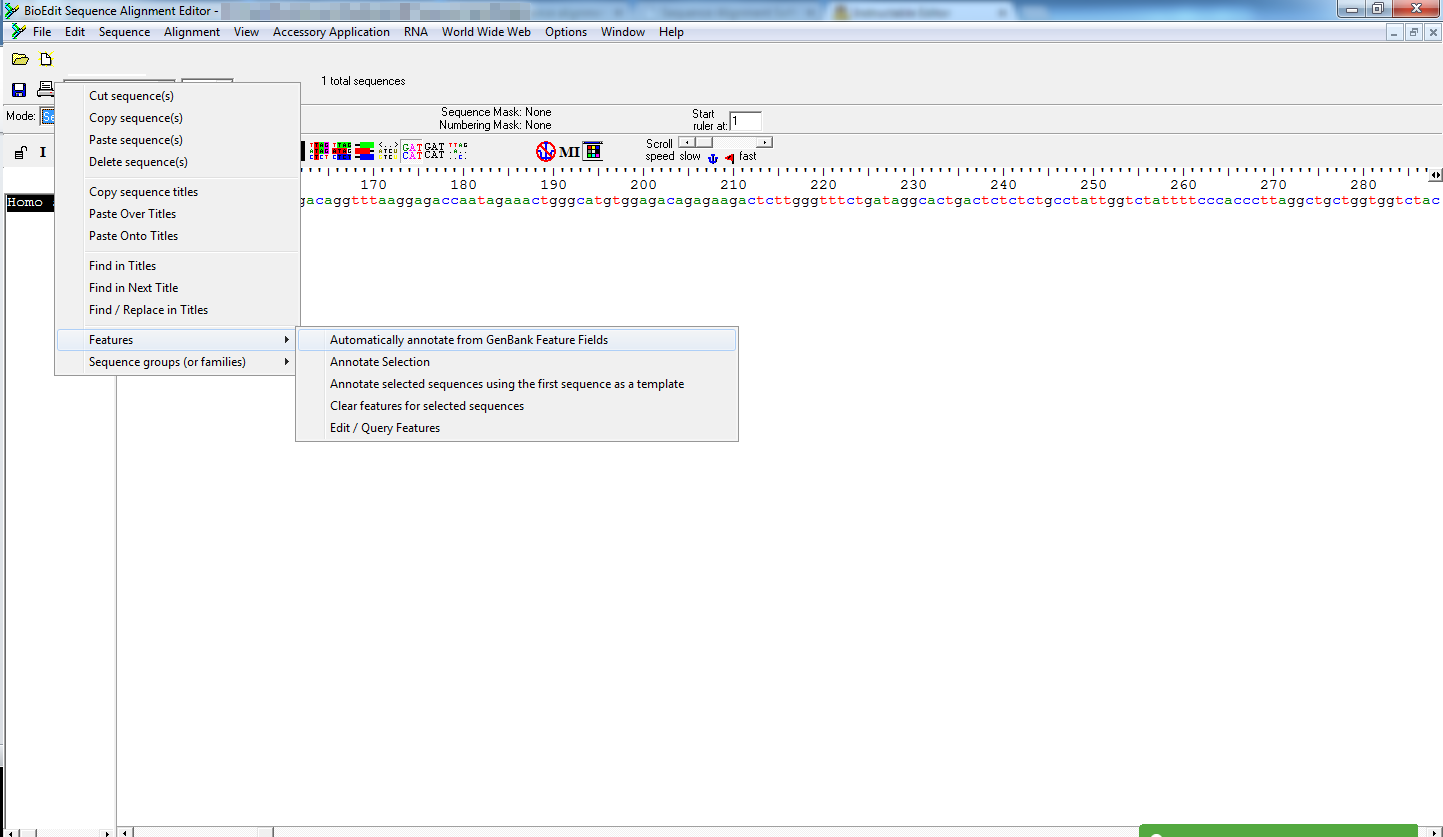Open the Help menu
This screenshot has width=1443, height=837.
point(671,32)
